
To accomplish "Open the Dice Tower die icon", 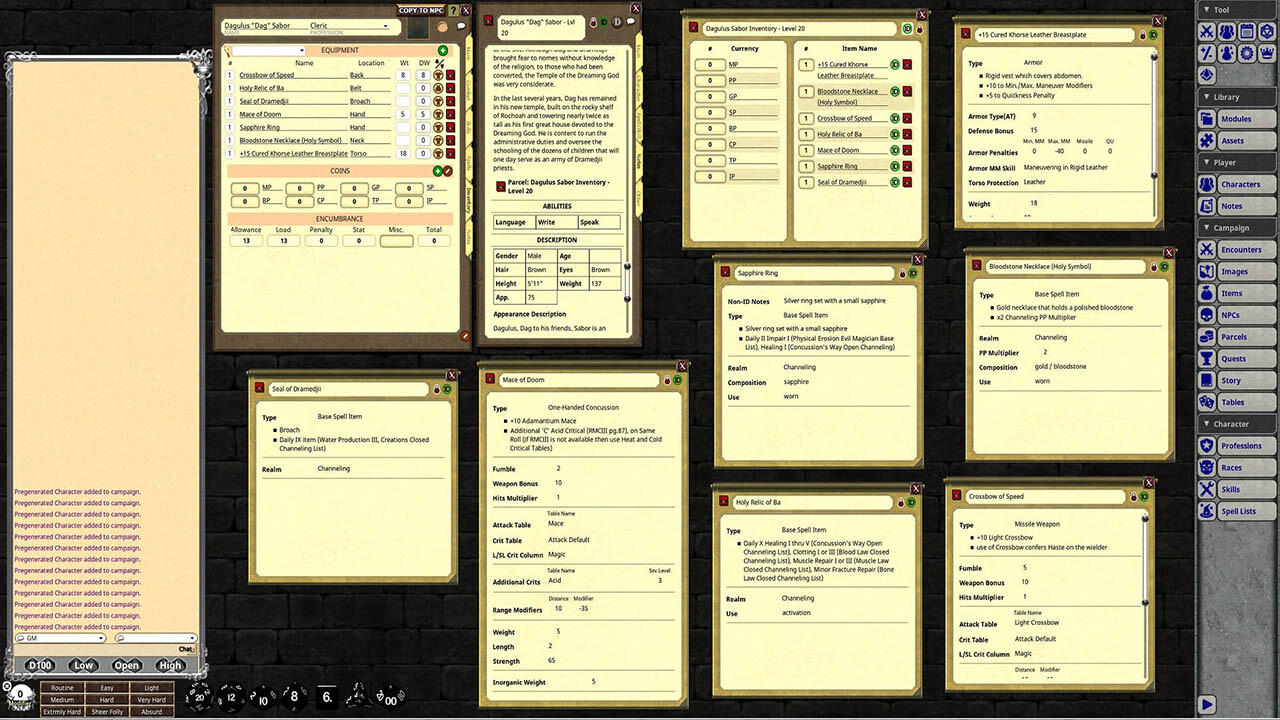I will 1268,31.
